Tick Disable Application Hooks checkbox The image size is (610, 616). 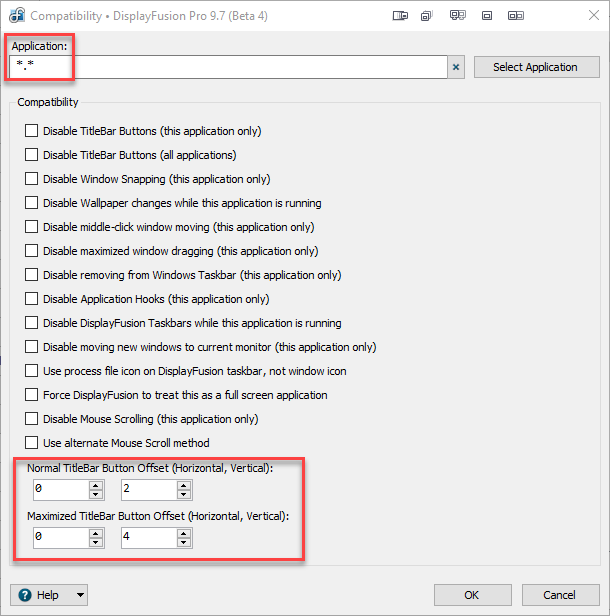click(x=31, y=299)
